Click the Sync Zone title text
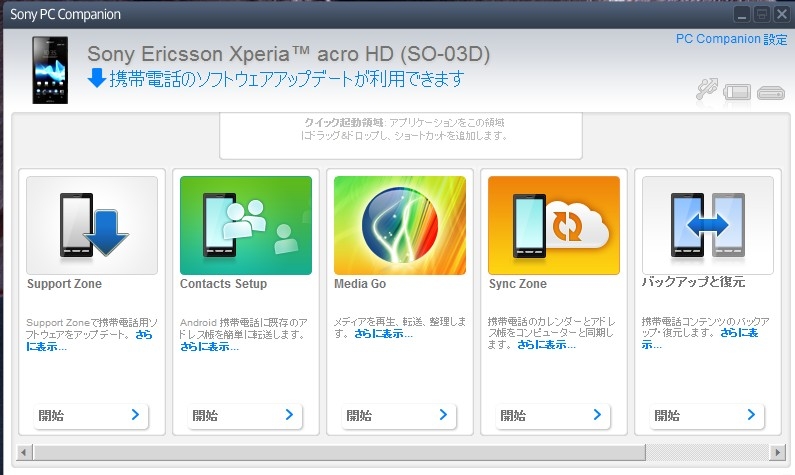 pos(518,284)
